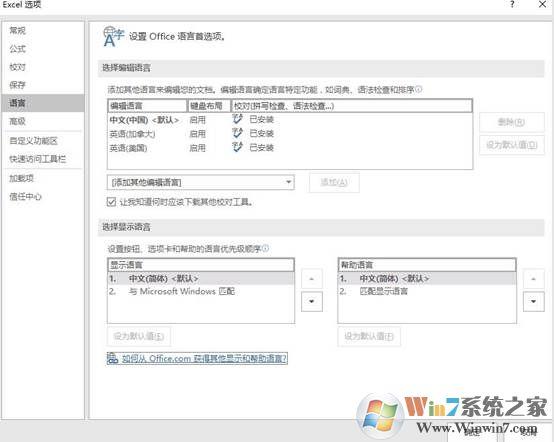Select the 信任中心 category
554x442 pixels.
coord(25,196)
